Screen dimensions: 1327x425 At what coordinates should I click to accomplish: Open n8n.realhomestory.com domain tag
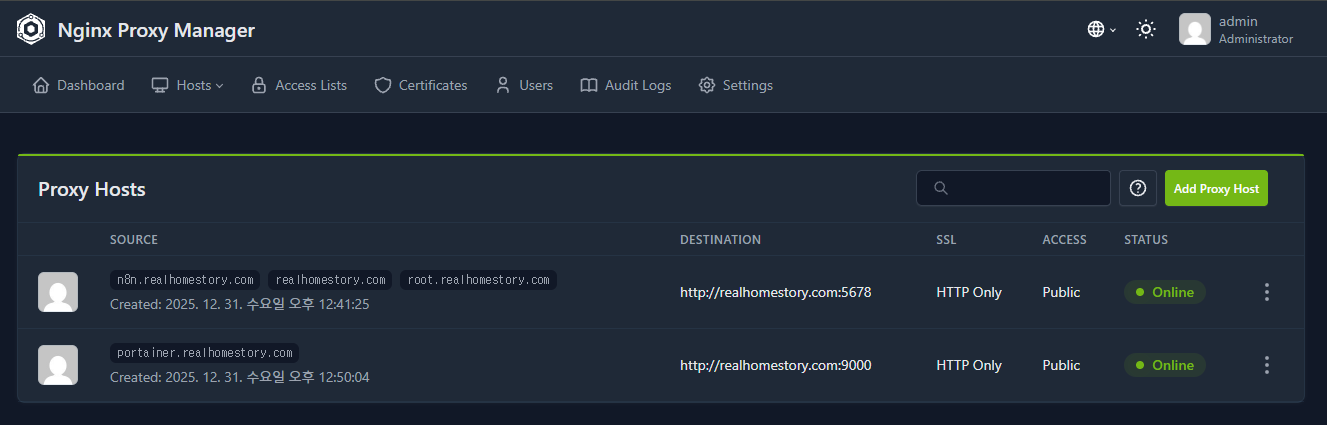coord(186,280)
